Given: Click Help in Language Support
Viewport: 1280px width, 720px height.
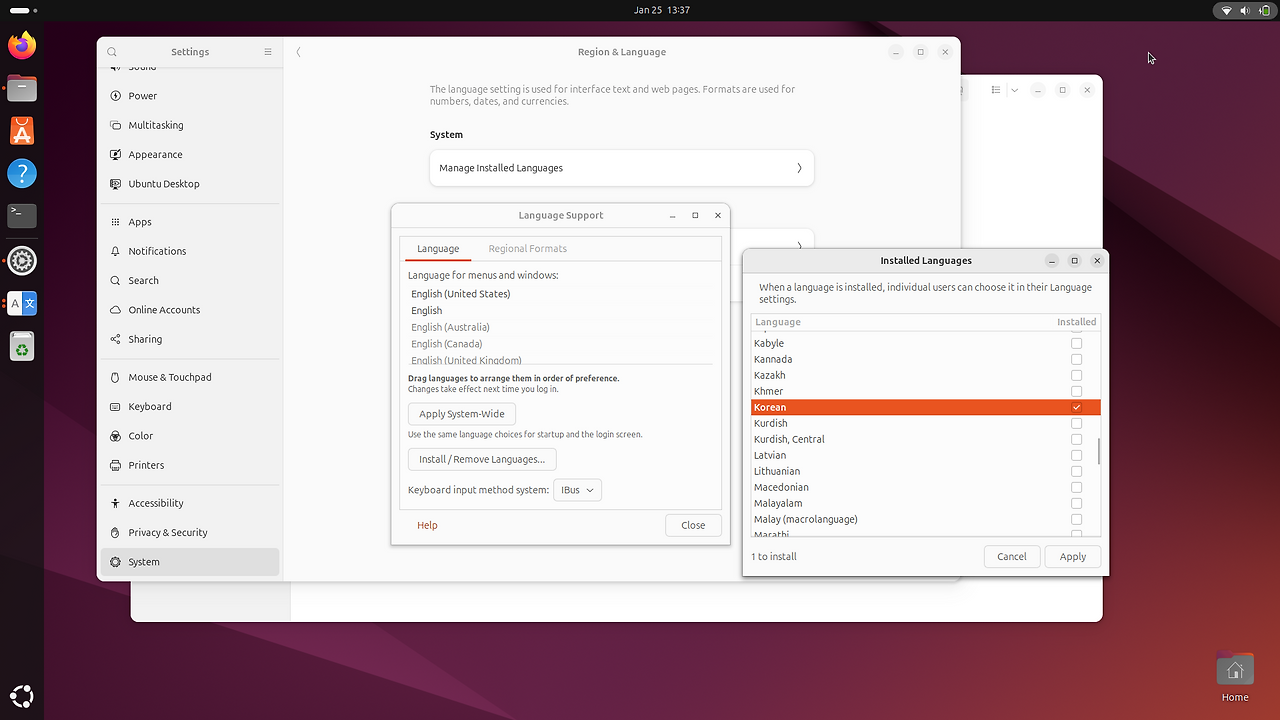Looking at the screenshot, I should click(x=427, y=525).
